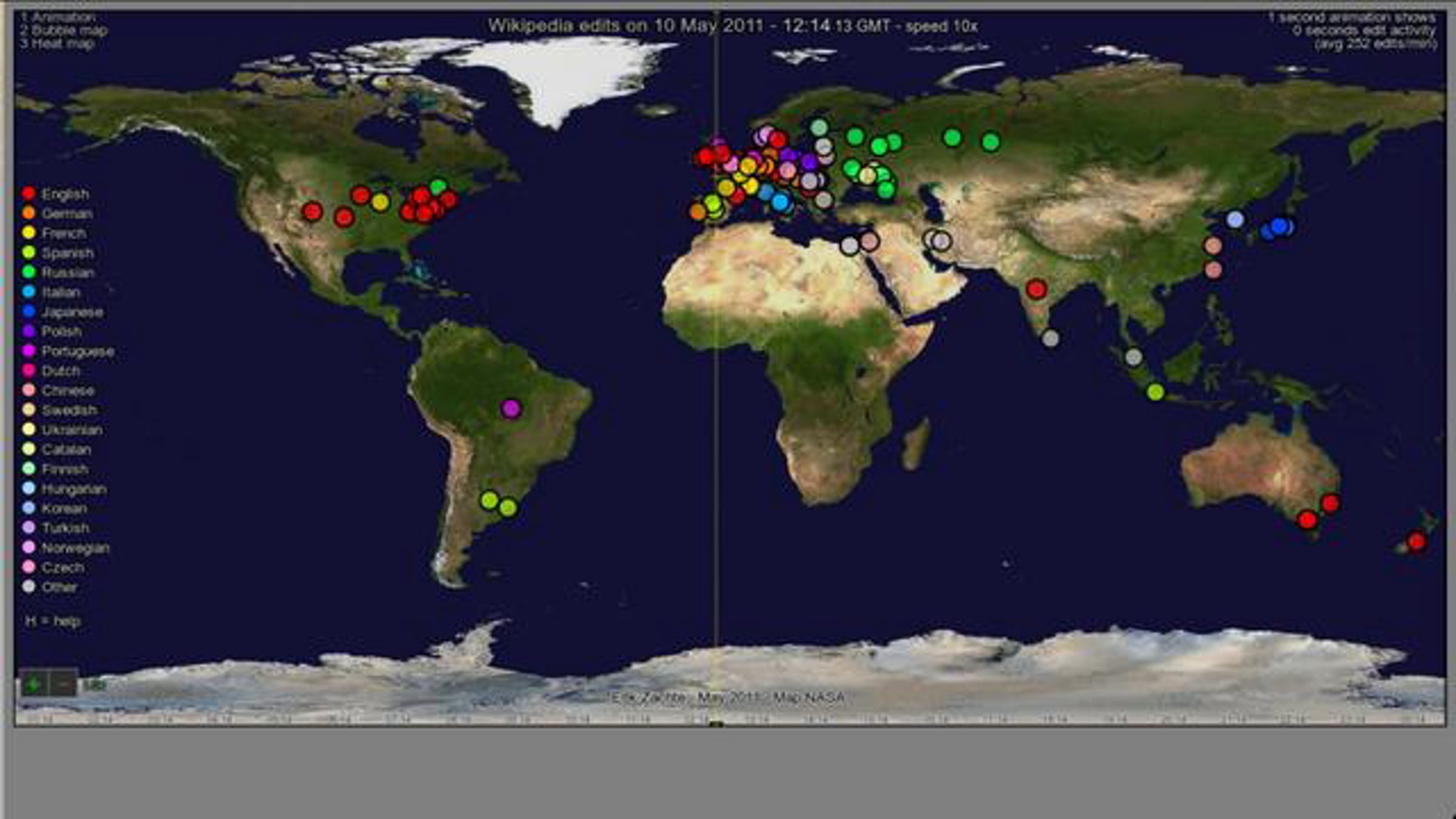This screenshot has height=819, width=1456.
Task: Click the westernmost red bubble in USA
Action: [312, 212]
